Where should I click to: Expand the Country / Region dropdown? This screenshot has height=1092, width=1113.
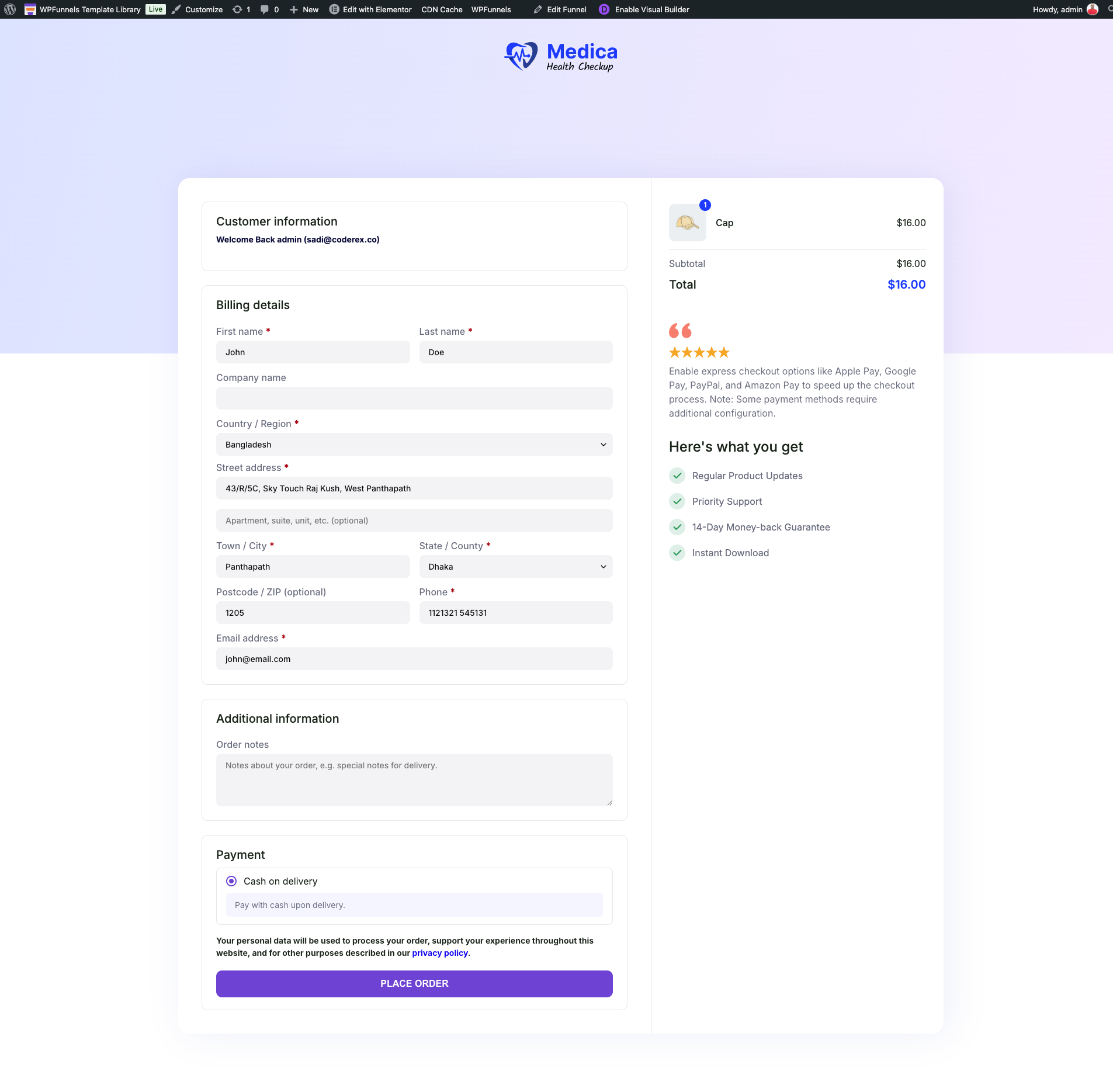tap(414, 445)
